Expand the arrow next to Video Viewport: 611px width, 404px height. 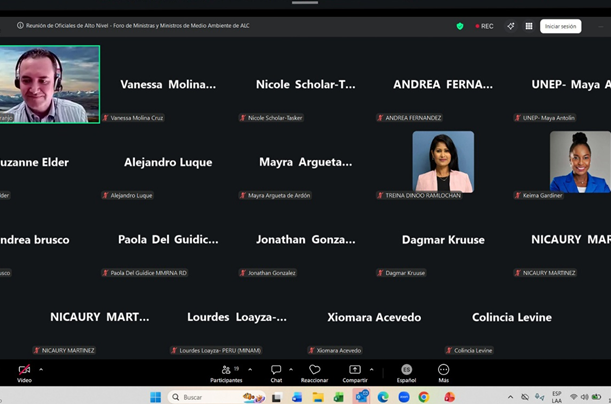click(x=41, y=369)
